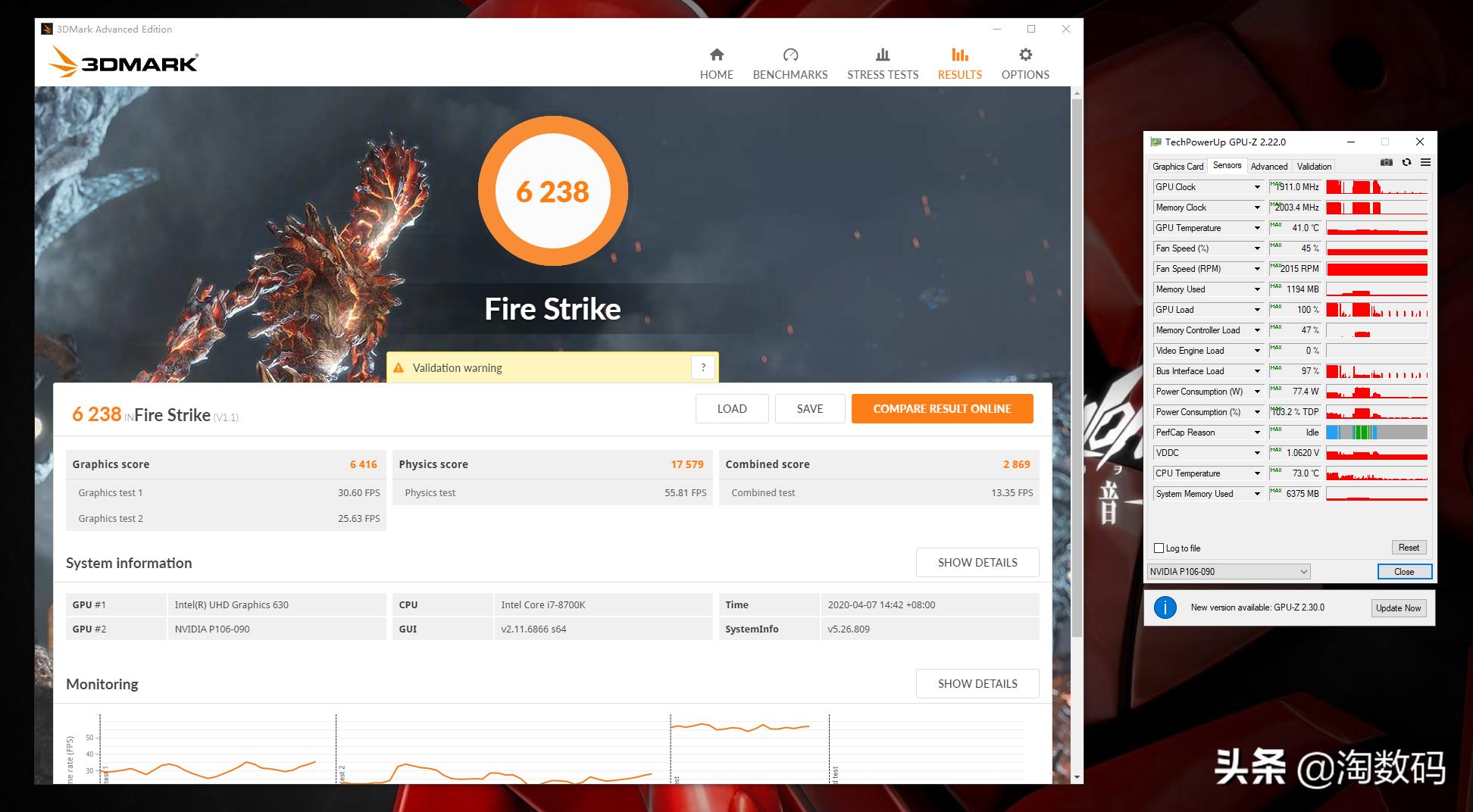Viewport: 1473px width, 812px height.
Task: Open the Memory Used sensor dropdown
Action: point(1257,289)
